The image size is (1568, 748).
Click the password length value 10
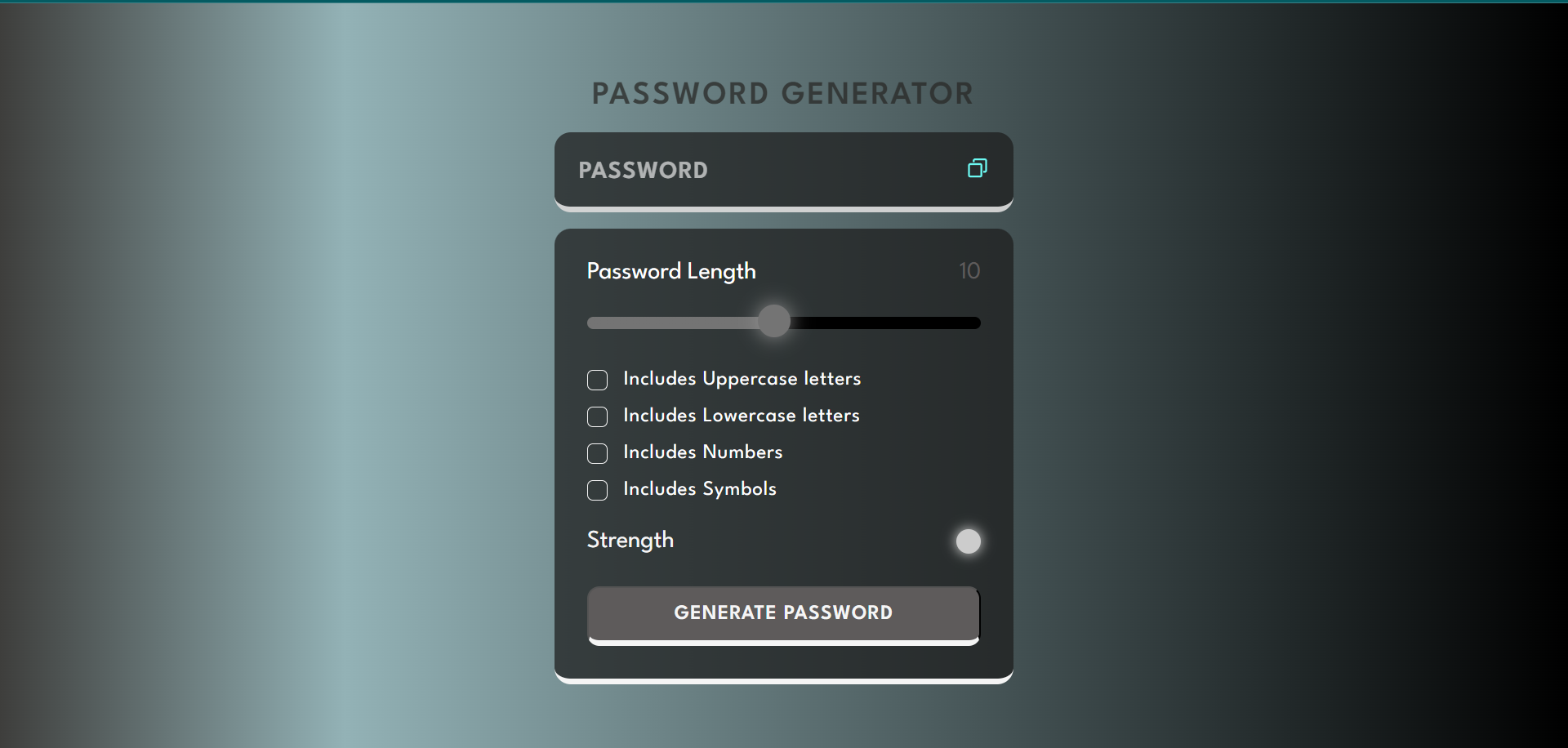point(969,271)
